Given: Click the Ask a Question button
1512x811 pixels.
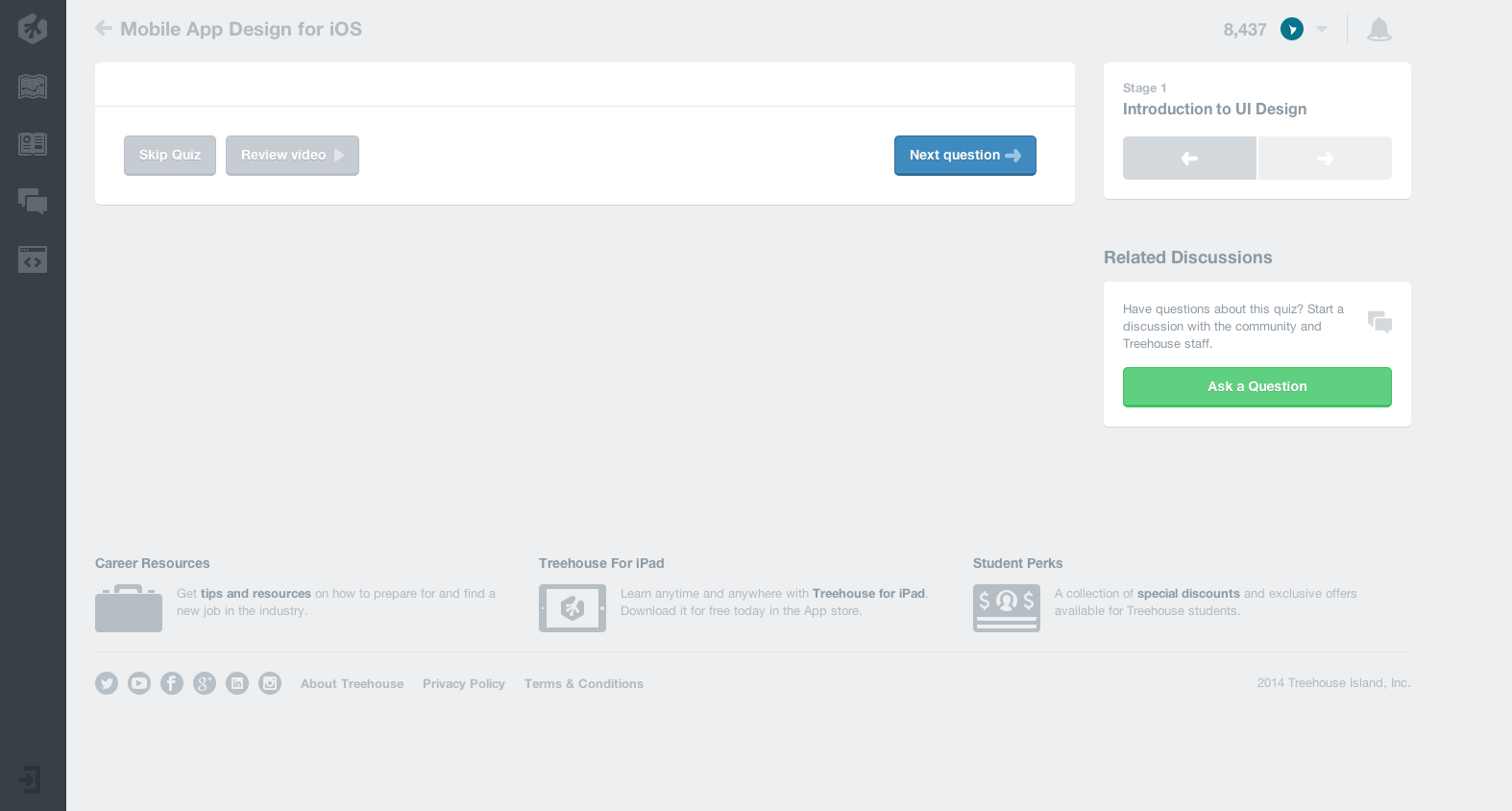Looking at the screenshot, I should click(x=1257, y=387).
